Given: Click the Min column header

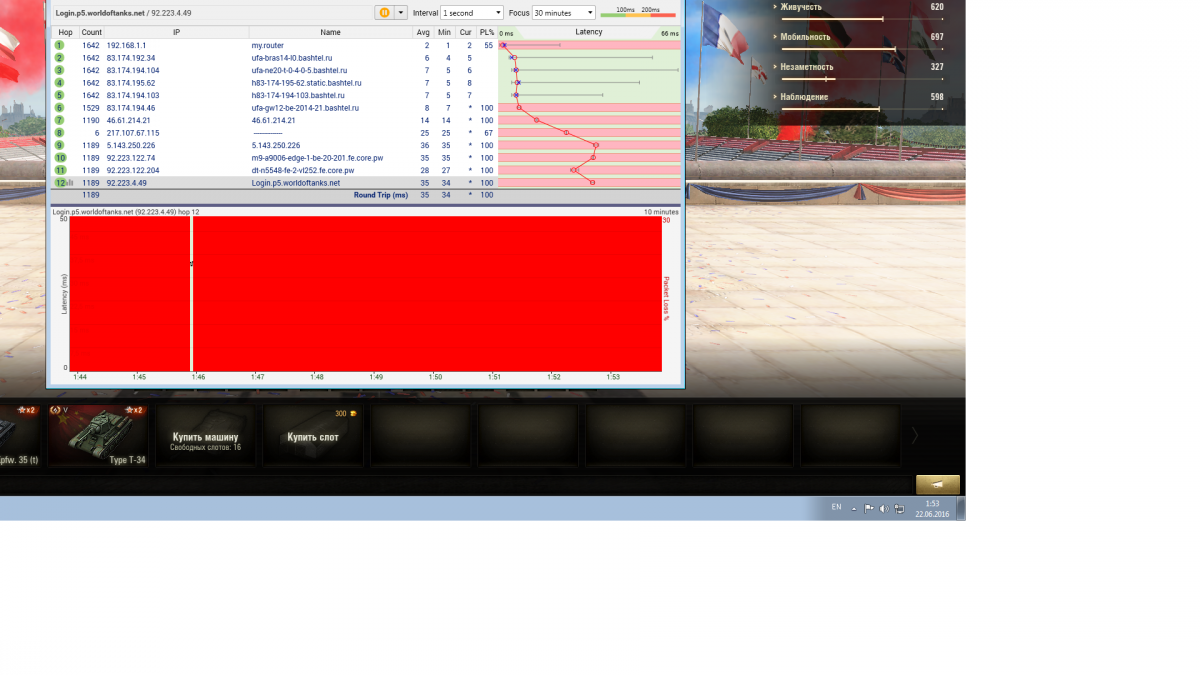Looking at the screenshot, I should [x=444, y=33].
